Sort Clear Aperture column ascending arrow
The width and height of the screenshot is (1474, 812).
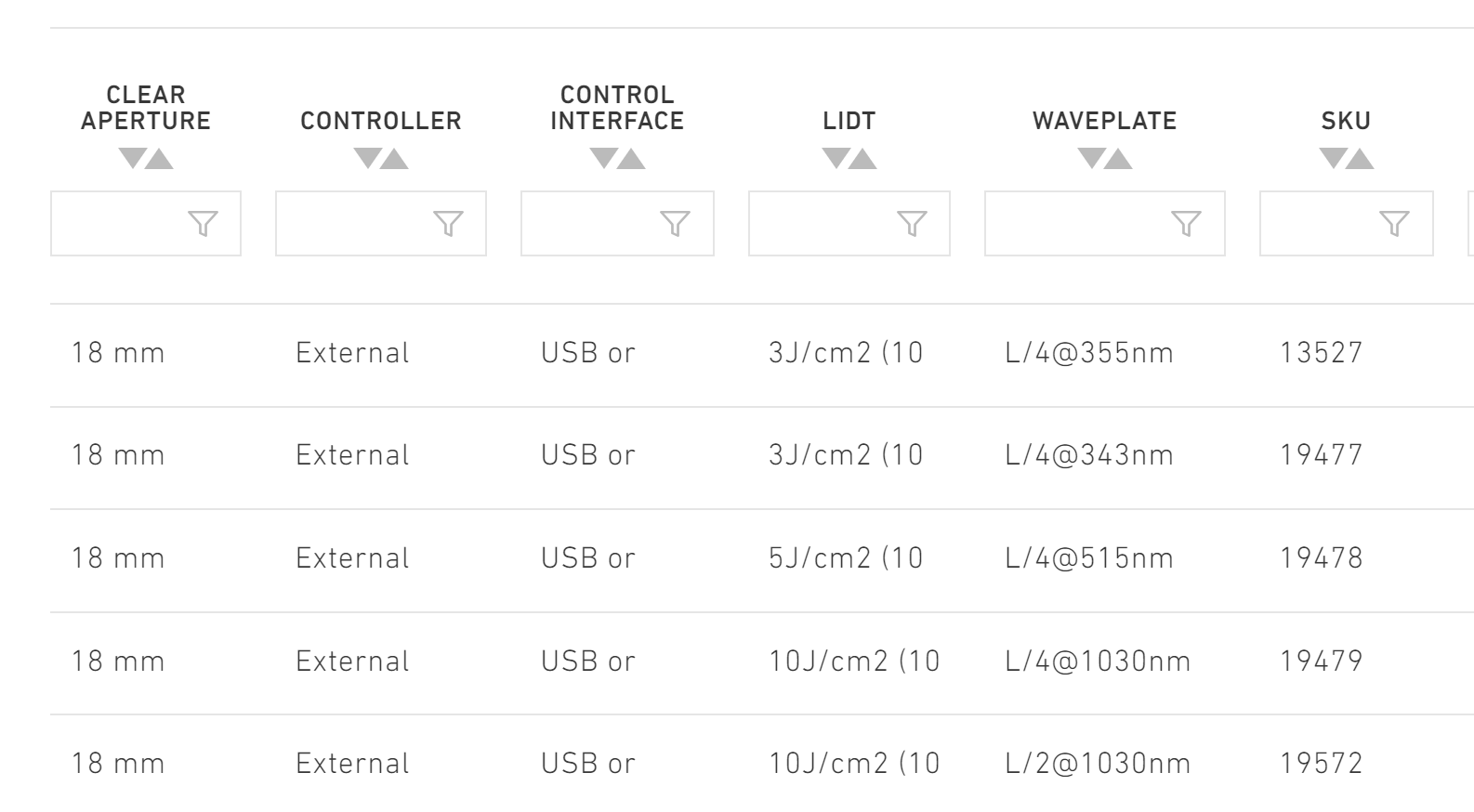point(160,159)
